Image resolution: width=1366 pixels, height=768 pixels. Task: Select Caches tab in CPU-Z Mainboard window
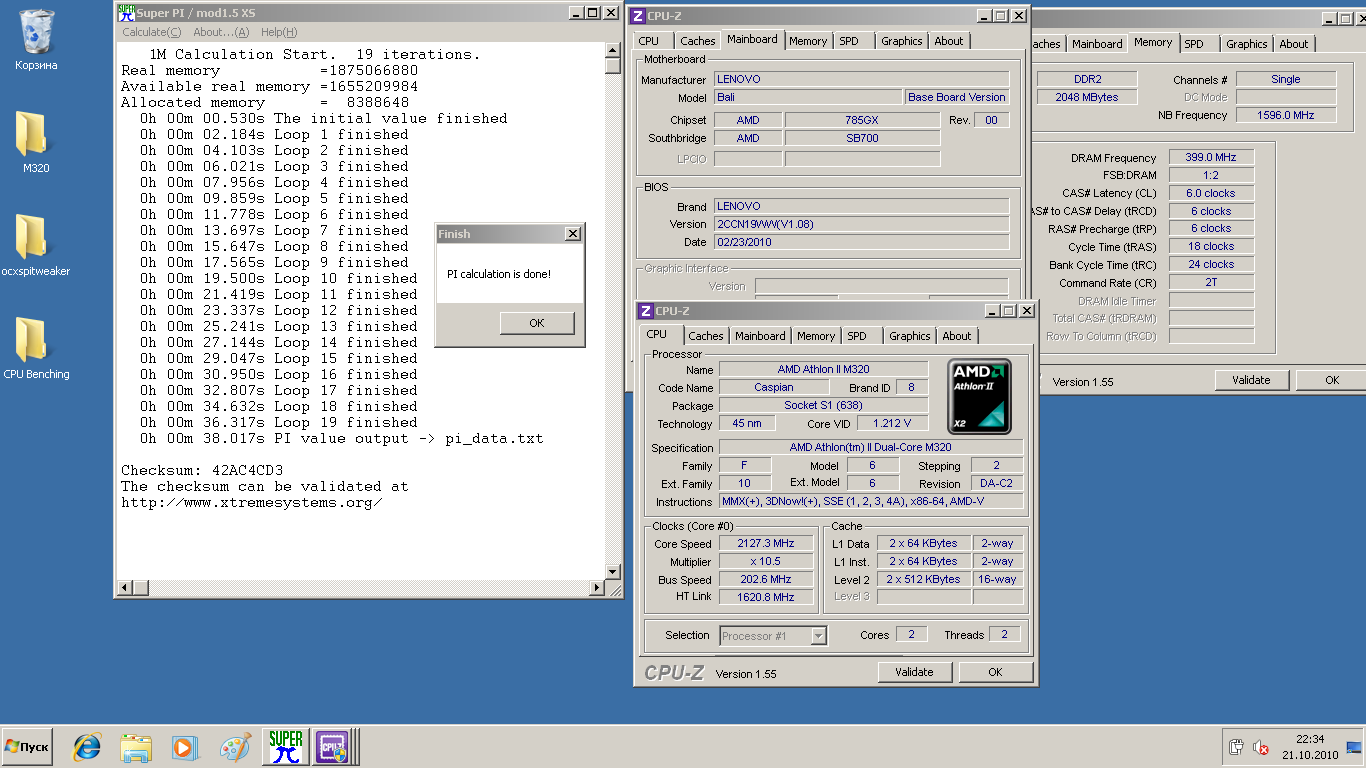[698, 41]
